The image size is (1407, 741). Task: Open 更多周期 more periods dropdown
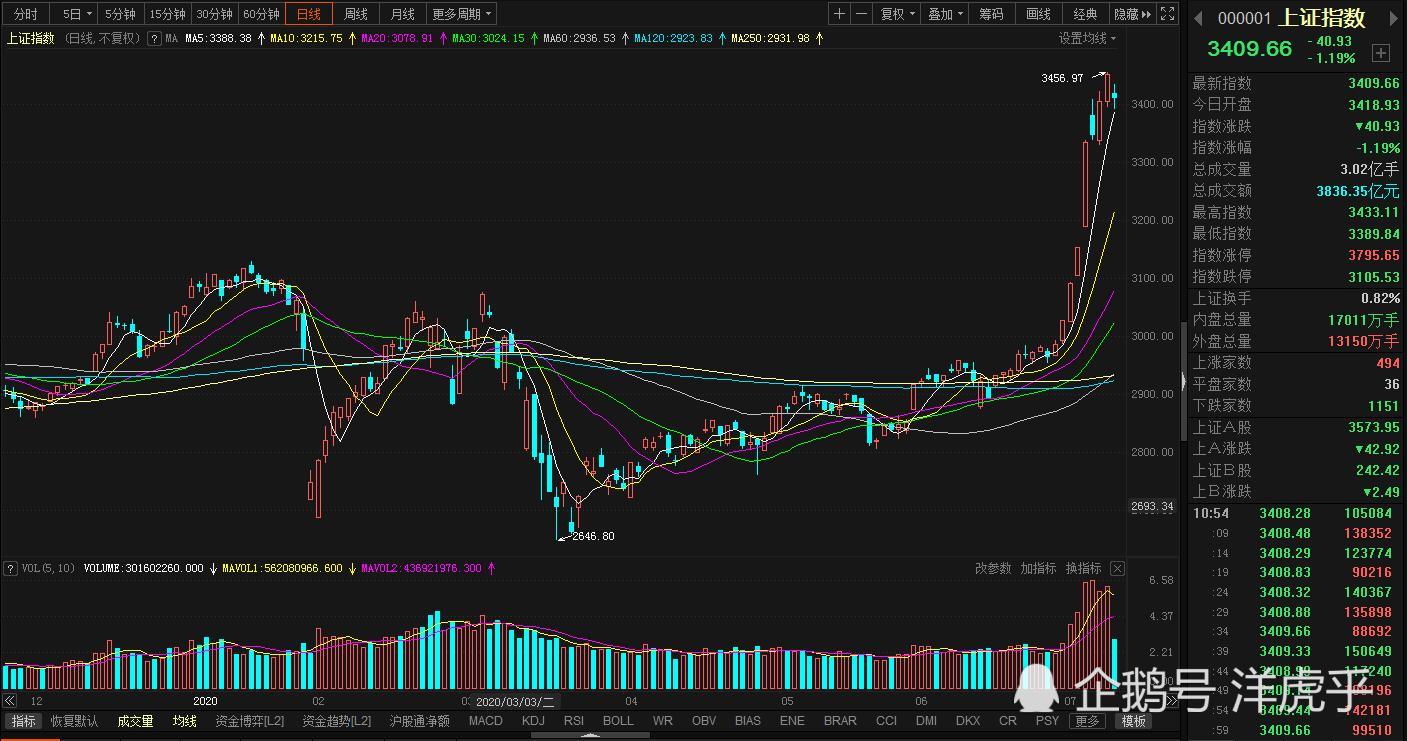(x=462, y=14)
